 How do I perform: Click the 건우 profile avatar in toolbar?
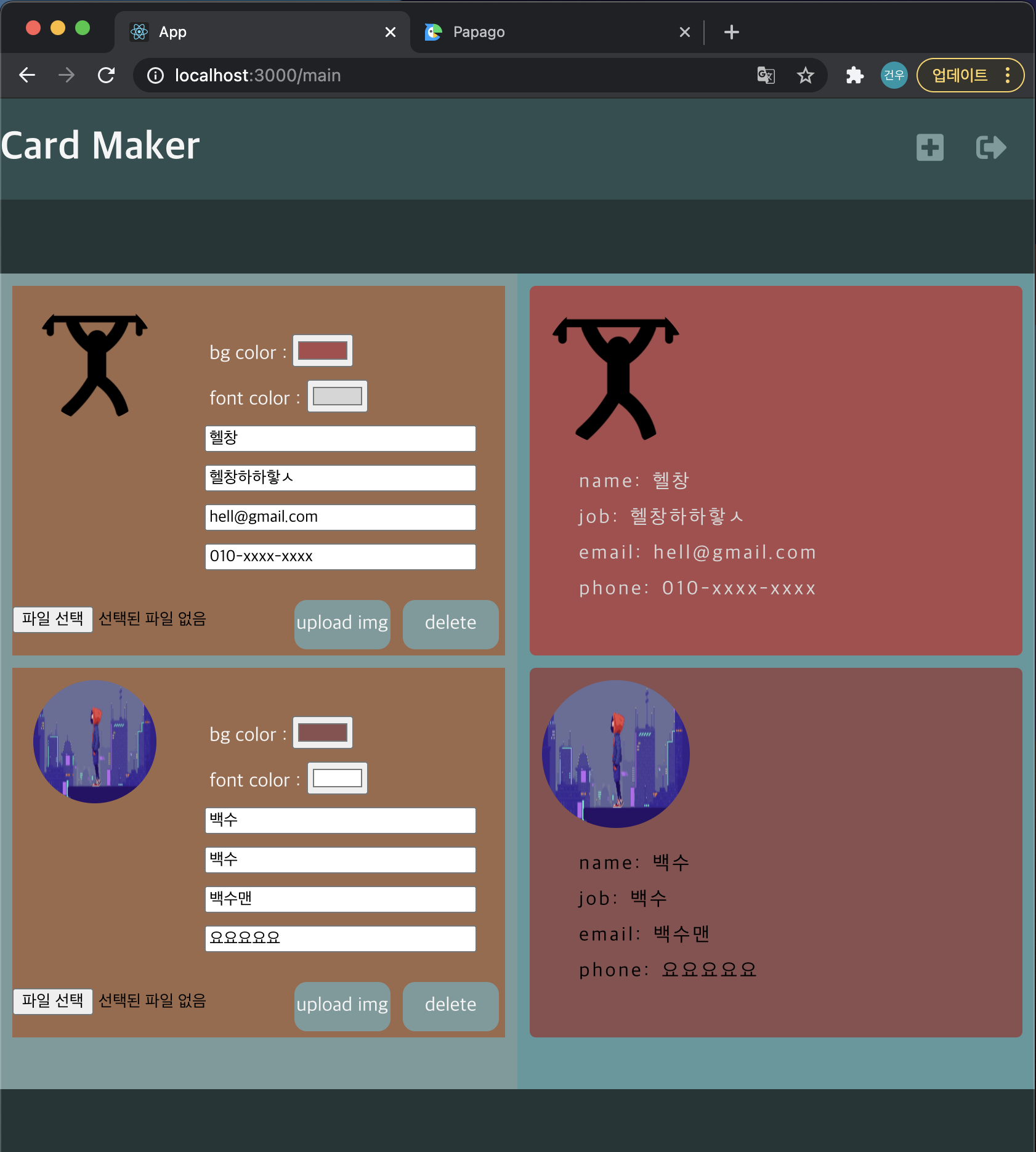(x=894, y=75)
